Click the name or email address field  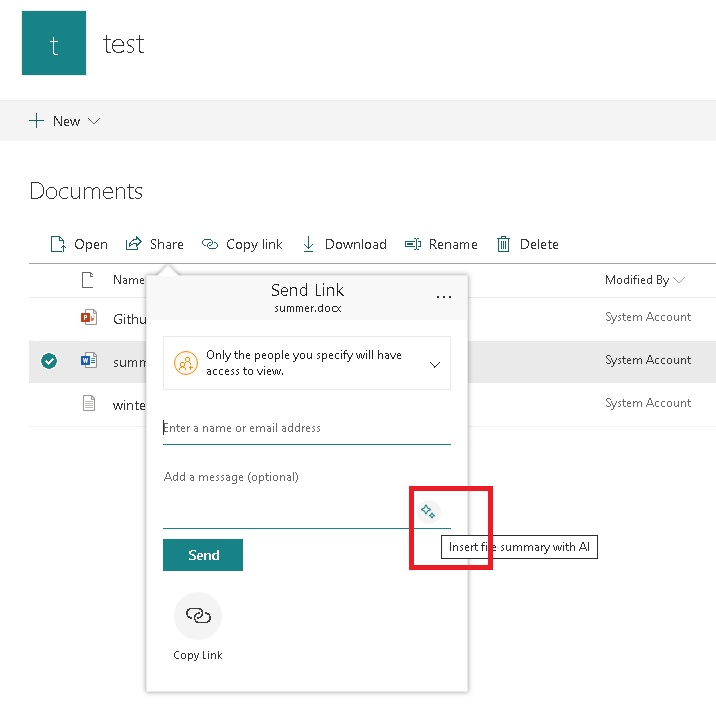(x=307, y=428)
